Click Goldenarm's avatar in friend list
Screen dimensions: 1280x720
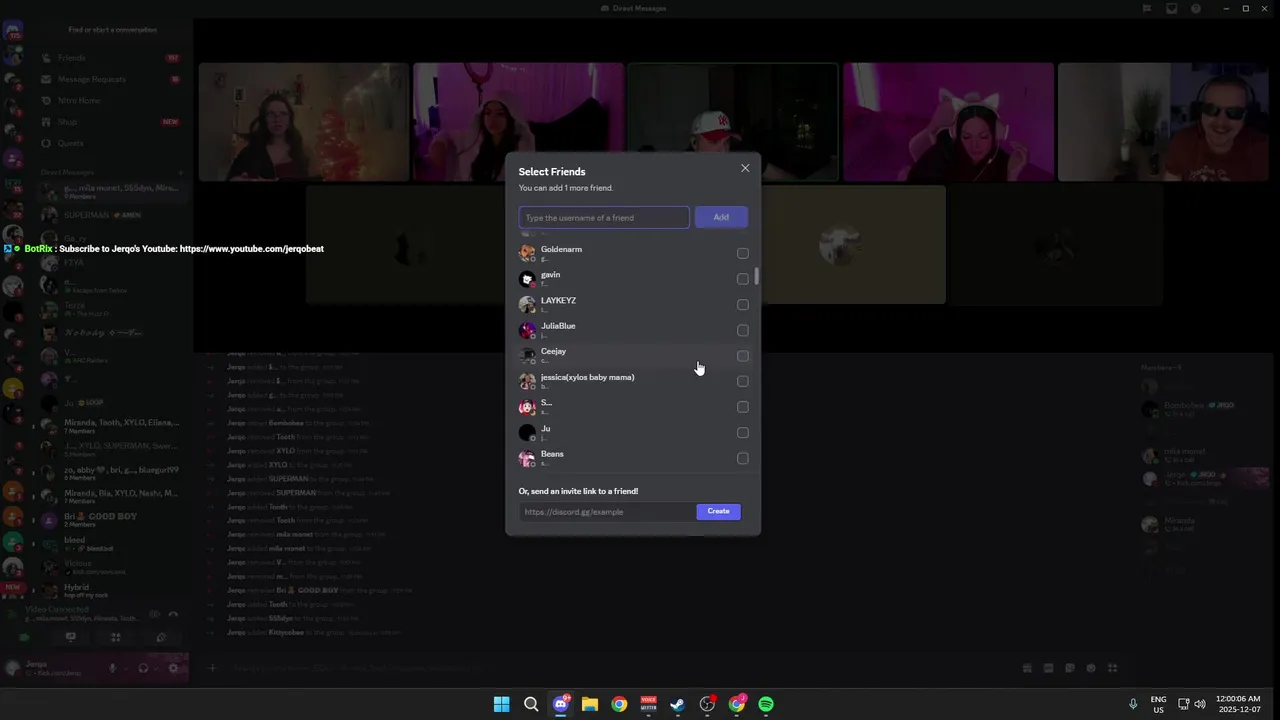click(527, 253)
